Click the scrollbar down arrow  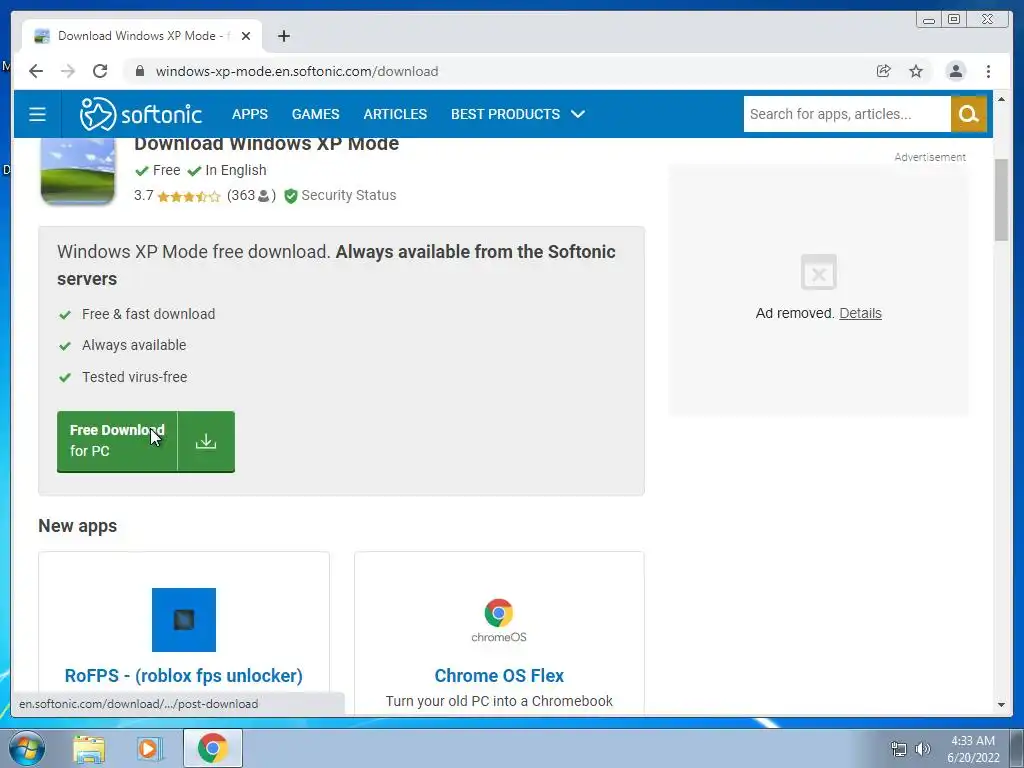[x=1001, y=705]
